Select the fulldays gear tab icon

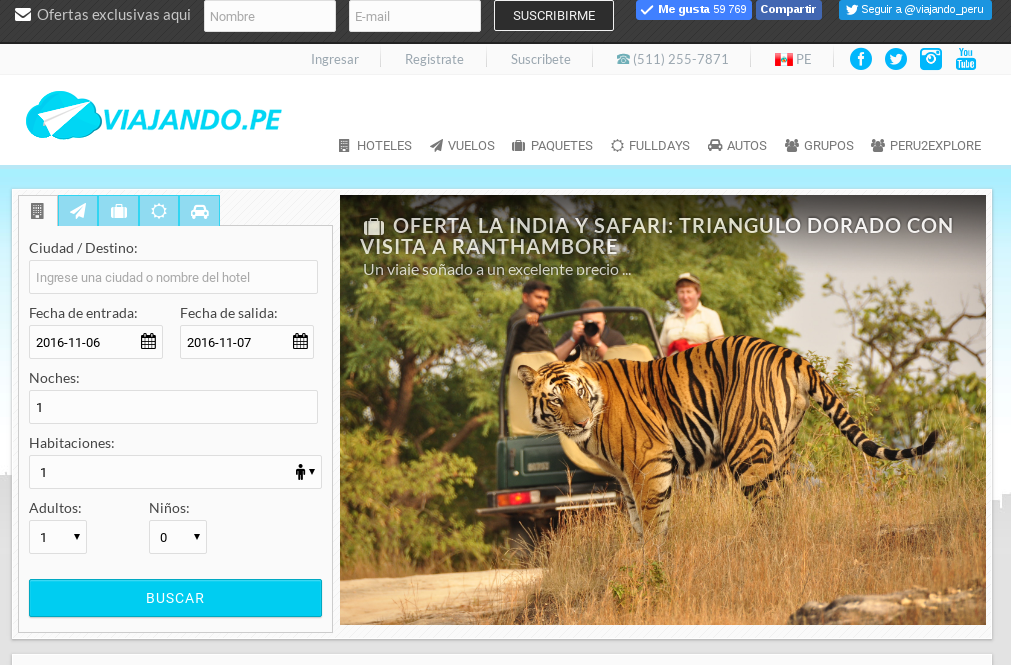coord(159,210)
